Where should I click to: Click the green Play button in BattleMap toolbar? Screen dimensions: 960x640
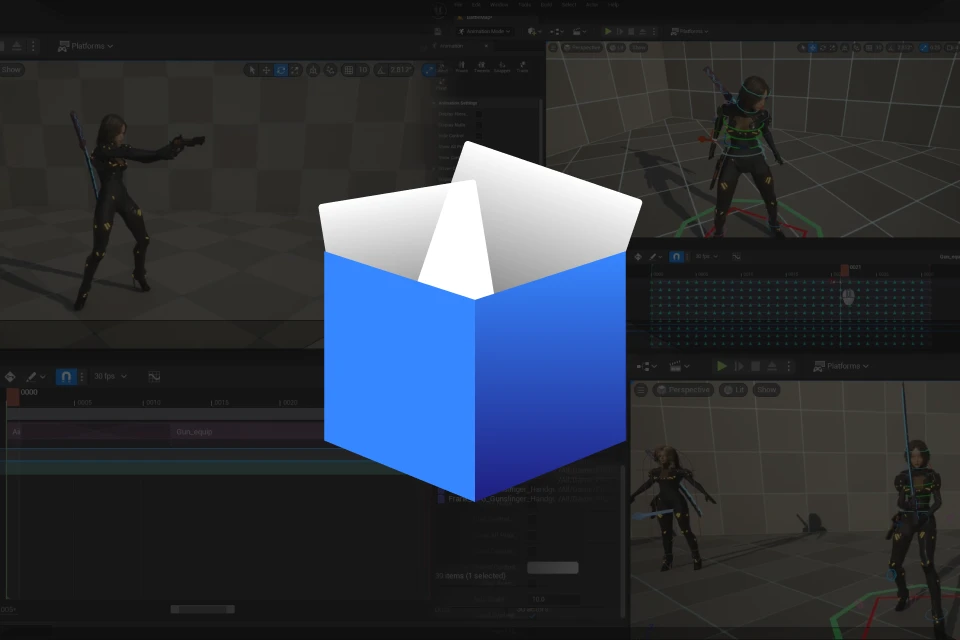pyautogui.click(x=608, y=31)
